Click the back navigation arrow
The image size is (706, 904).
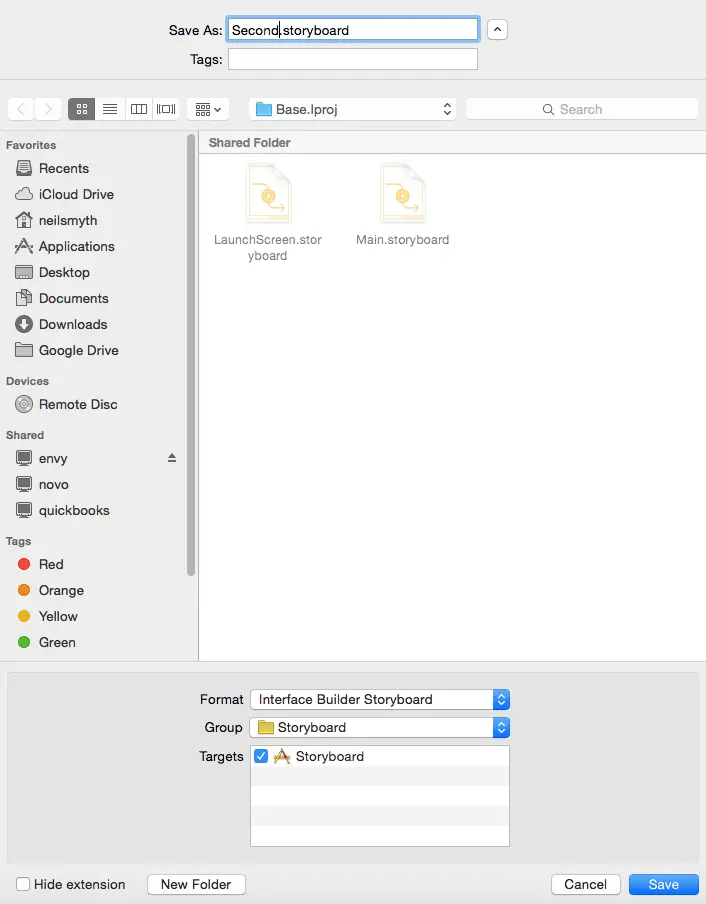pos(21,109)
